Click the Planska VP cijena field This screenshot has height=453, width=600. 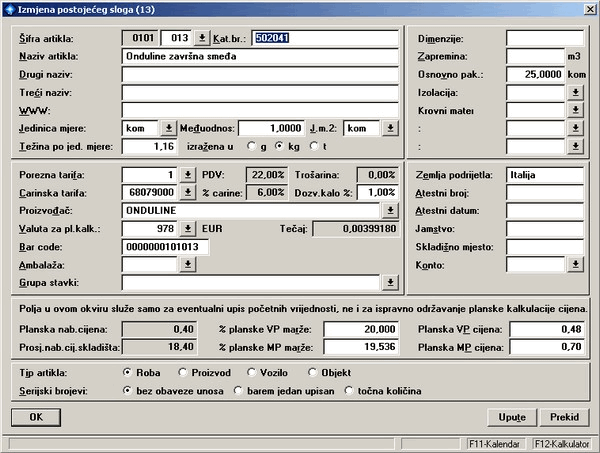(x=547, y=329)
